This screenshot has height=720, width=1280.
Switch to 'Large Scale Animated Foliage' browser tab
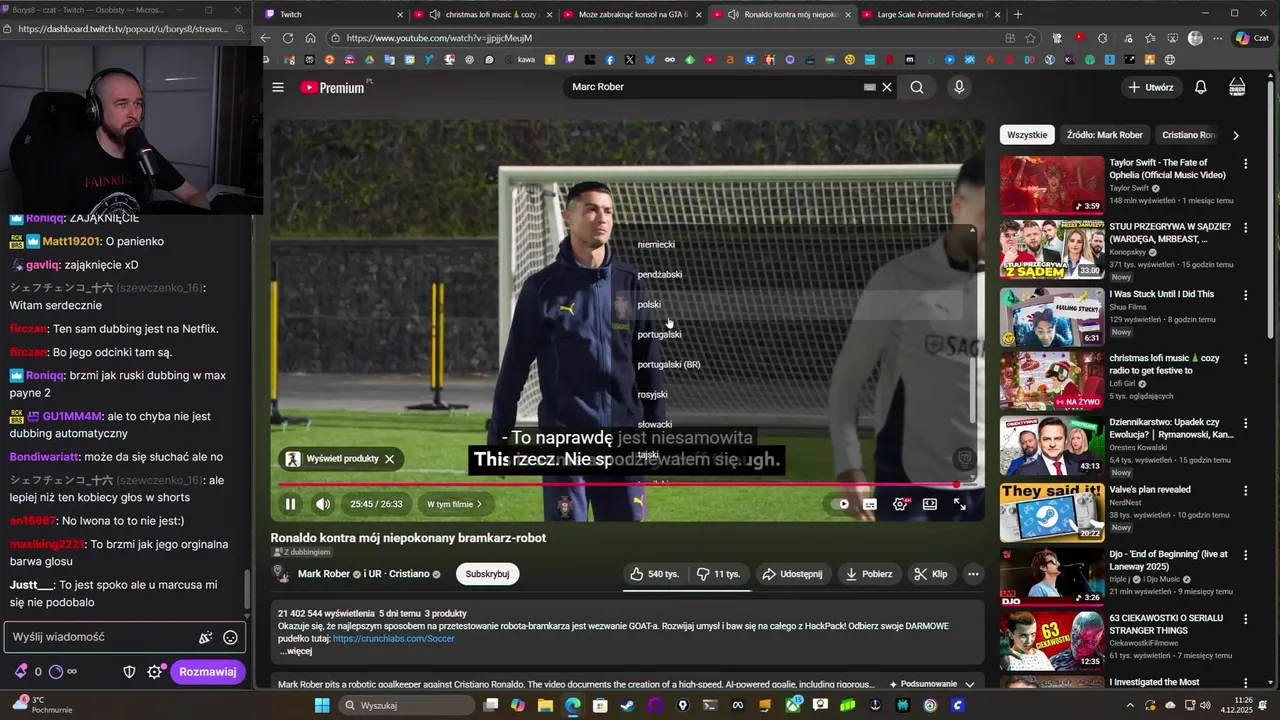[x=929, y=14]
